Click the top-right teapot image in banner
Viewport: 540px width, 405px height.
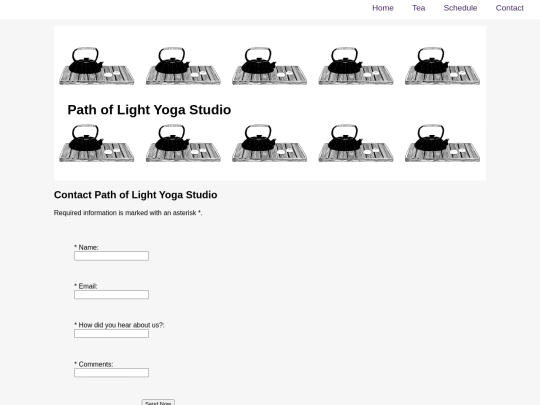[442, 66]
